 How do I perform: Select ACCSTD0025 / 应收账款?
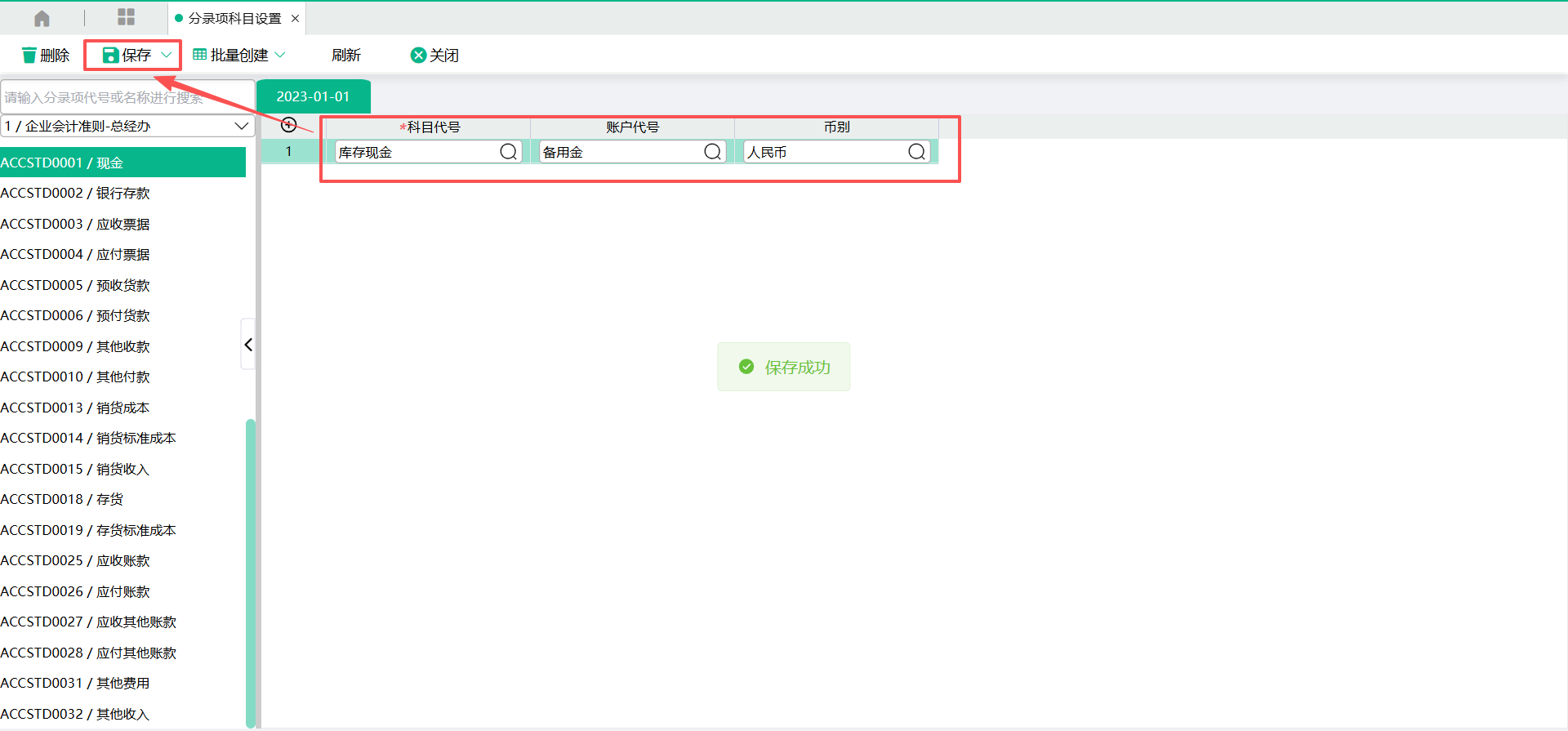click(x=122, y=561)
